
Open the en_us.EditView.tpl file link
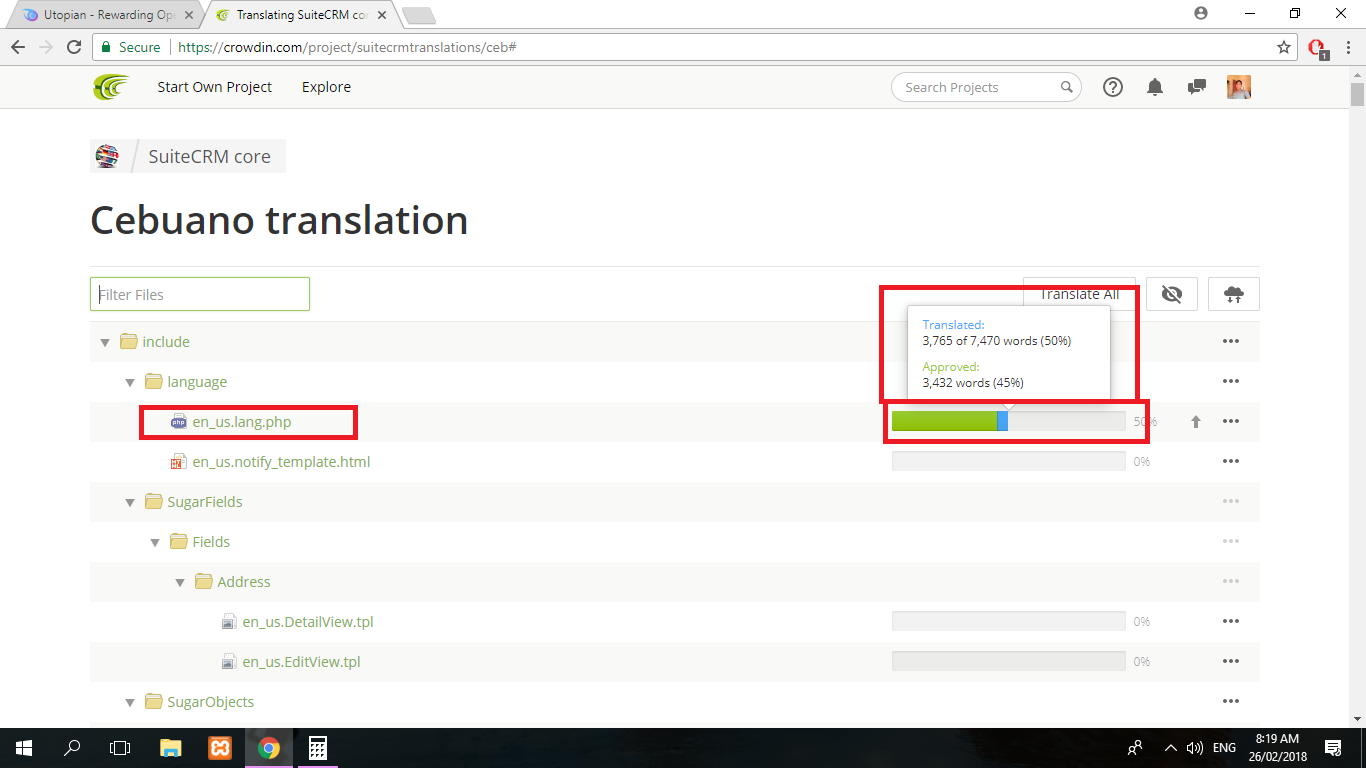coord(301,662)
